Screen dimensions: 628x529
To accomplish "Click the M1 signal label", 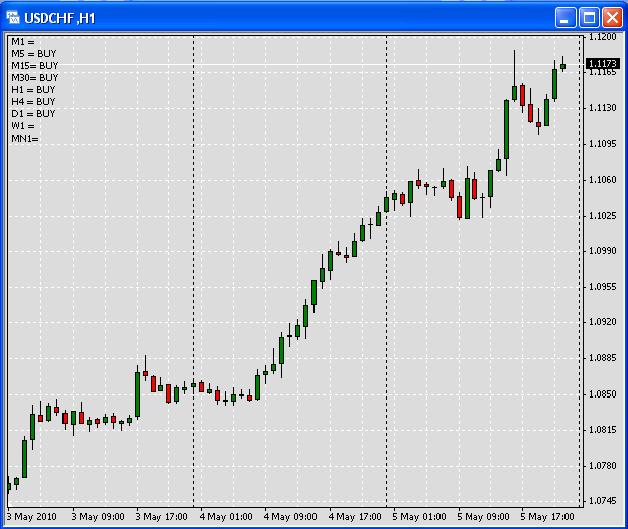I will pyautogui.click(x=22, y=42).
